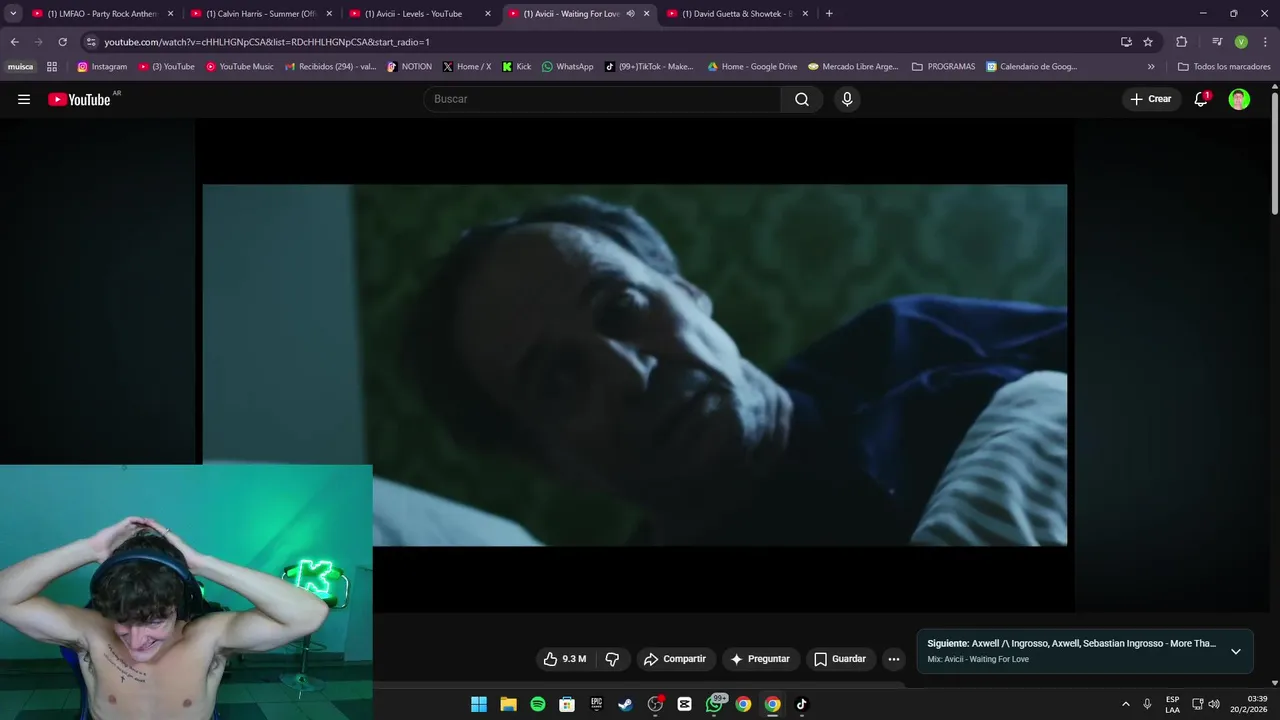The image size is (1280, 720).
Task: Open the YouTube Music bookmark
Action: 239,67
